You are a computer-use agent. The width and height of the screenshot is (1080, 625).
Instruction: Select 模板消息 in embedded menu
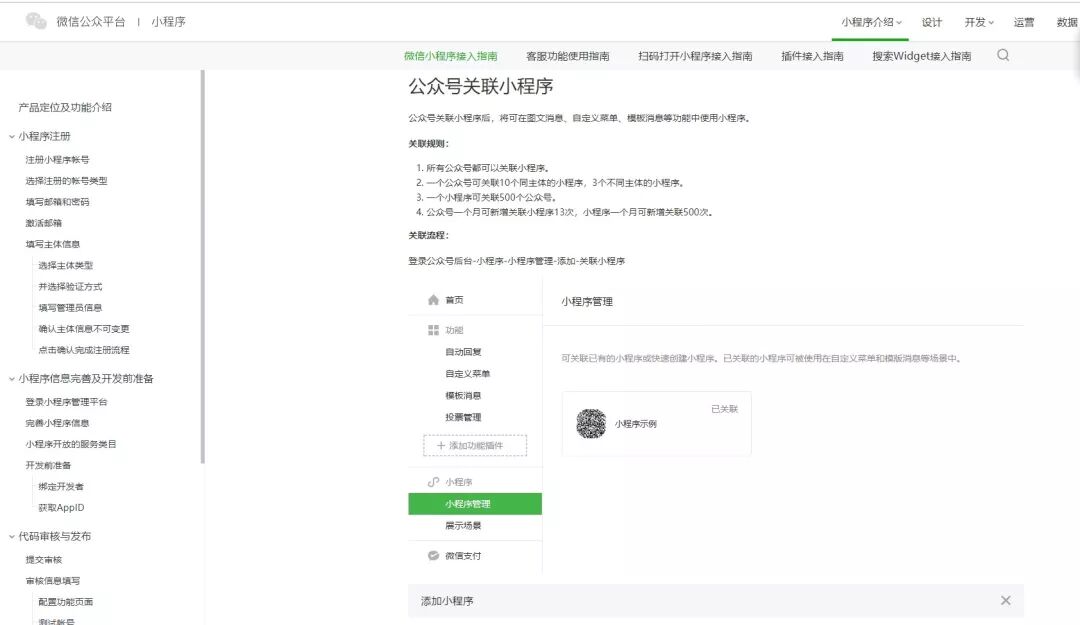tap(463, 396)
